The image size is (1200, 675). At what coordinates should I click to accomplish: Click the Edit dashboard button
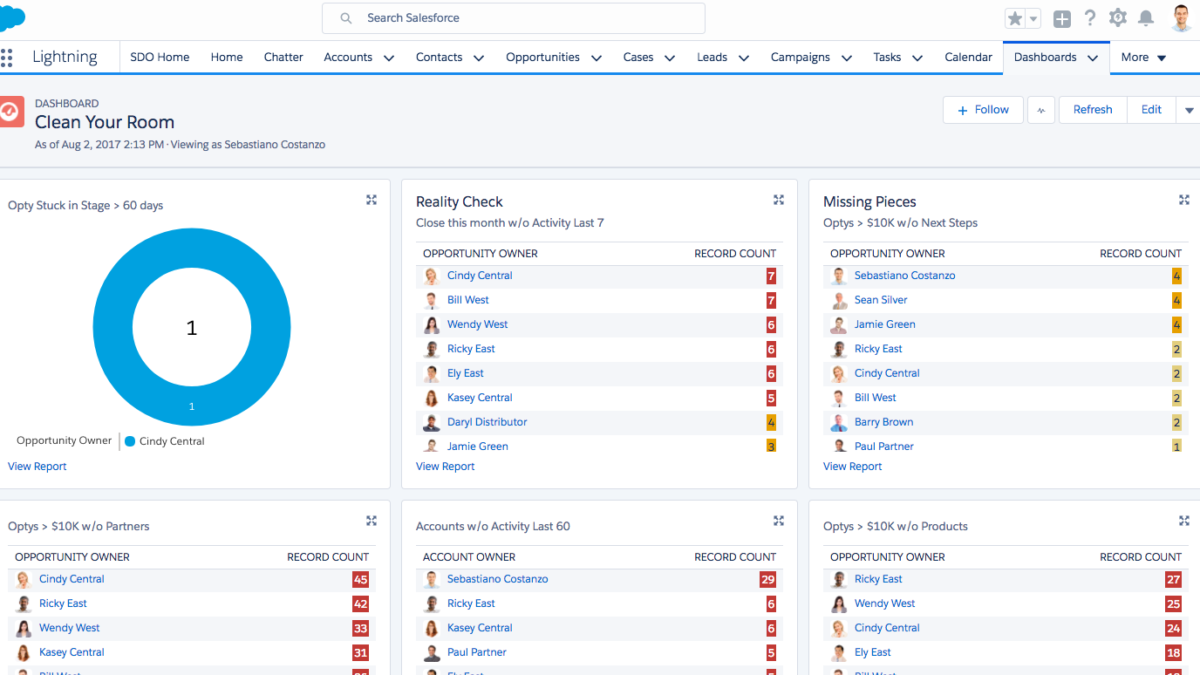[x=1151, y=110]
